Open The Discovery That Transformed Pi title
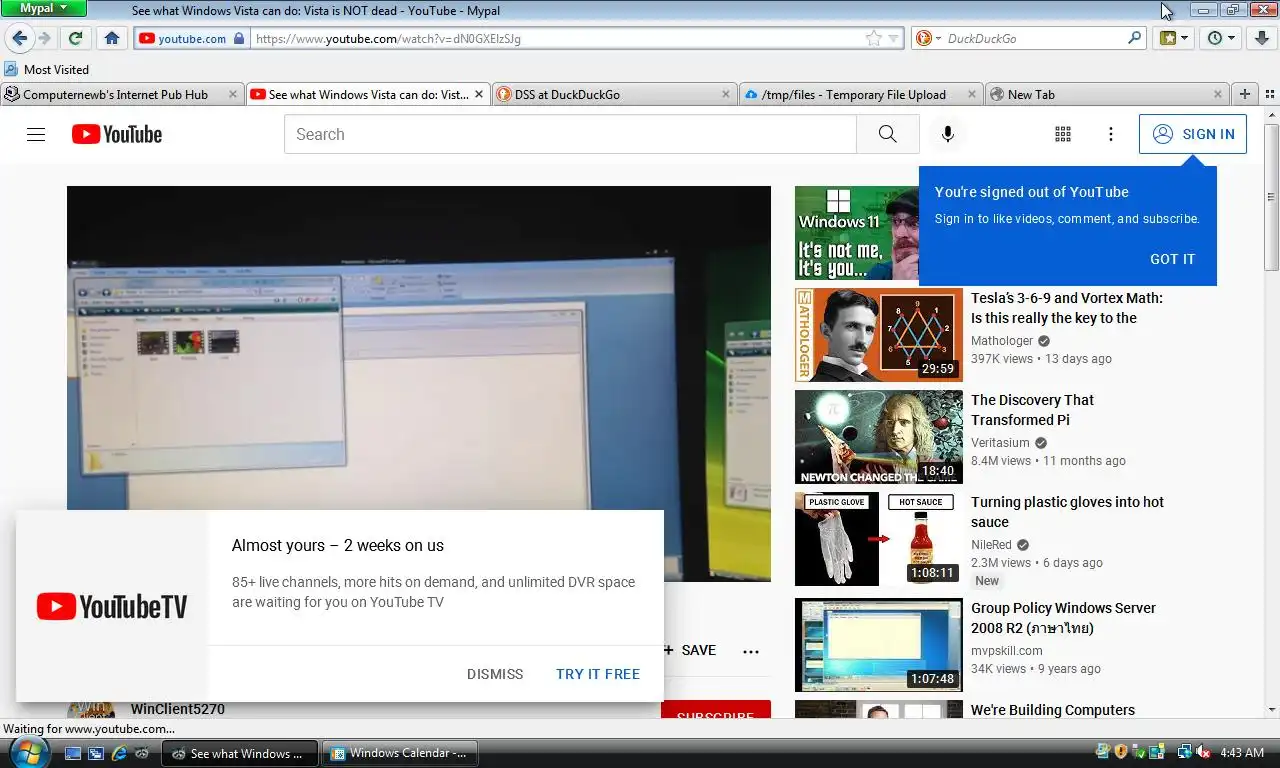1280x768 pixels. (x=1032, y=410)
